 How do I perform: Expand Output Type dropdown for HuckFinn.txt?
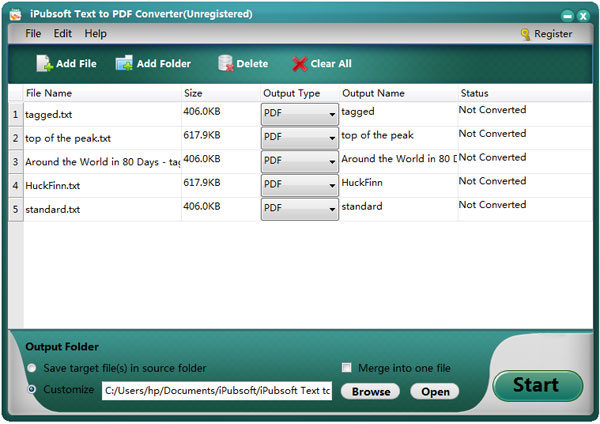(x=331, y=185)
